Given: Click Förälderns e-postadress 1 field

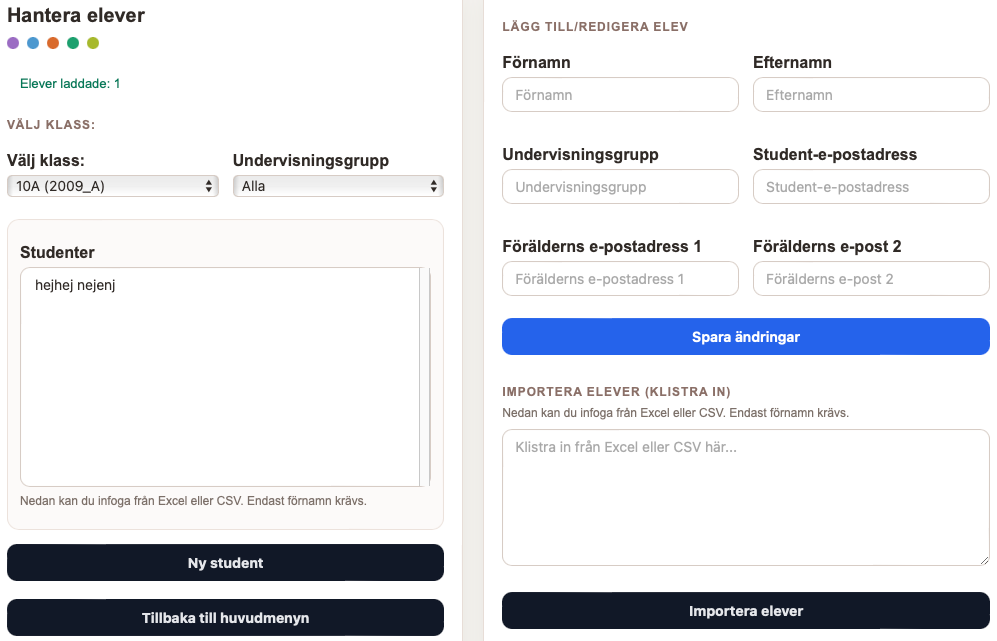Looking at the screenshot, I should point(620,279).
